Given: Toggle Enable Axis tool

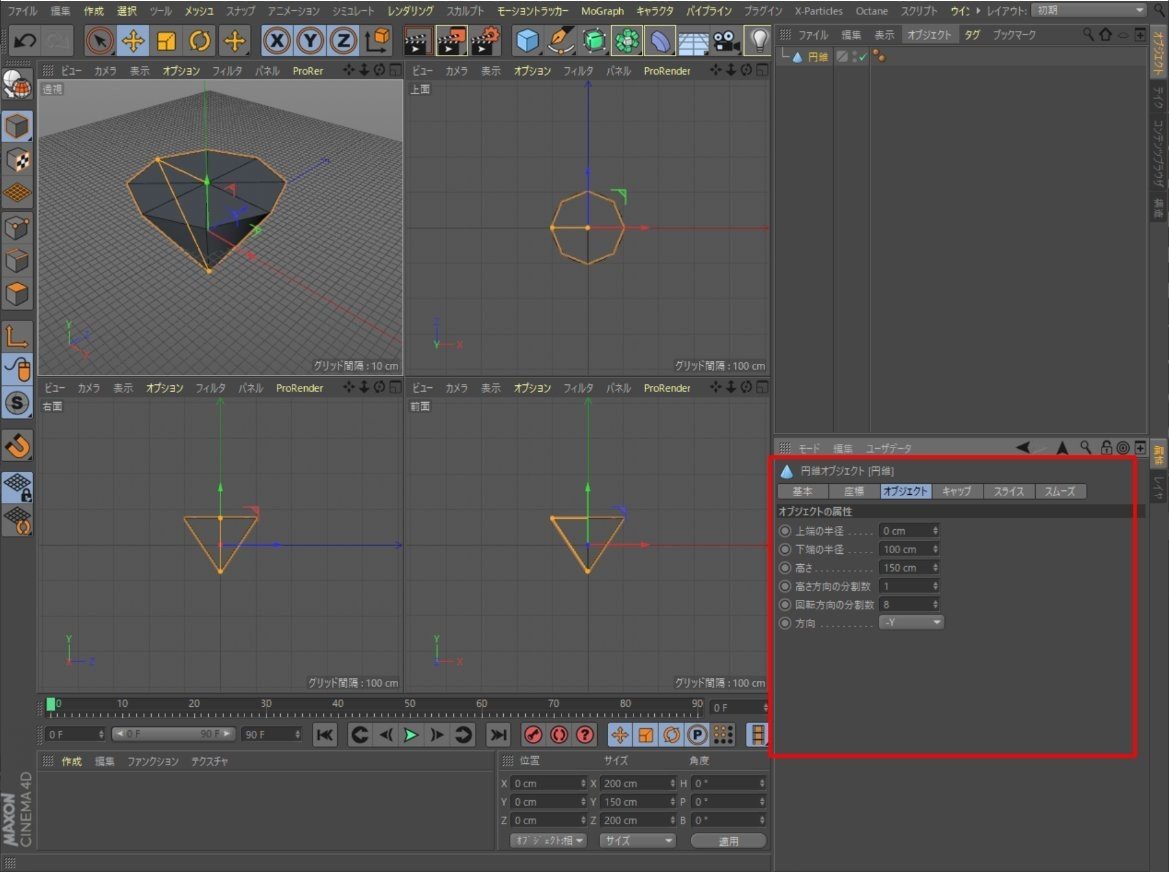Looking at the screenshot, I should point(16,336).
